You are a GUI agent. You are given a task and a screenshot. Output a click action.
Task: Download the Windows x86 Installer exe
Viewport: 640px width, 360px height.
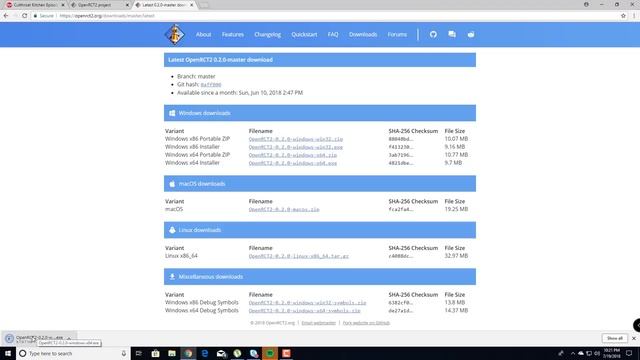296,147
